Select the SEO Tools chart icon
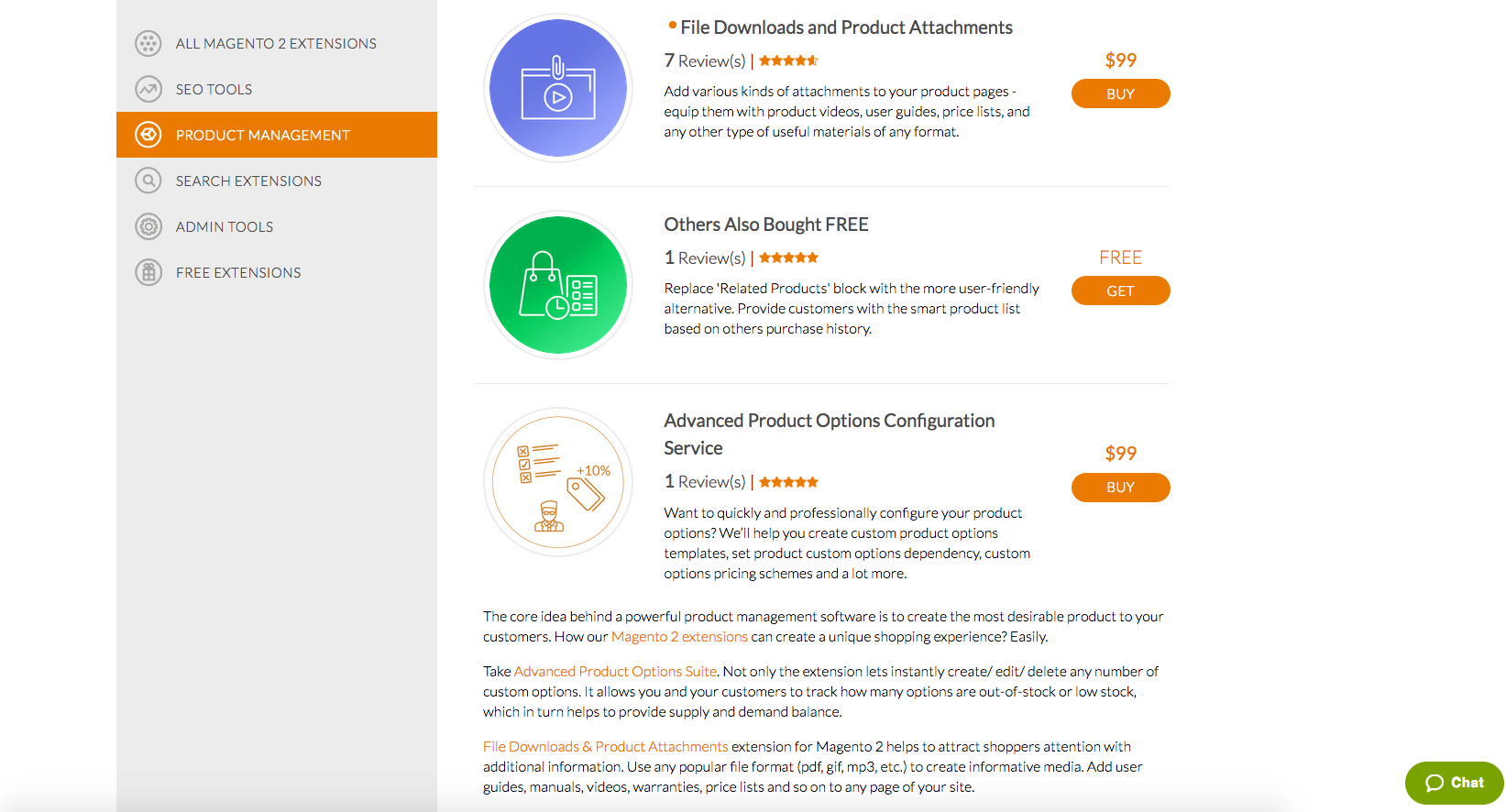 coord(148,89)
